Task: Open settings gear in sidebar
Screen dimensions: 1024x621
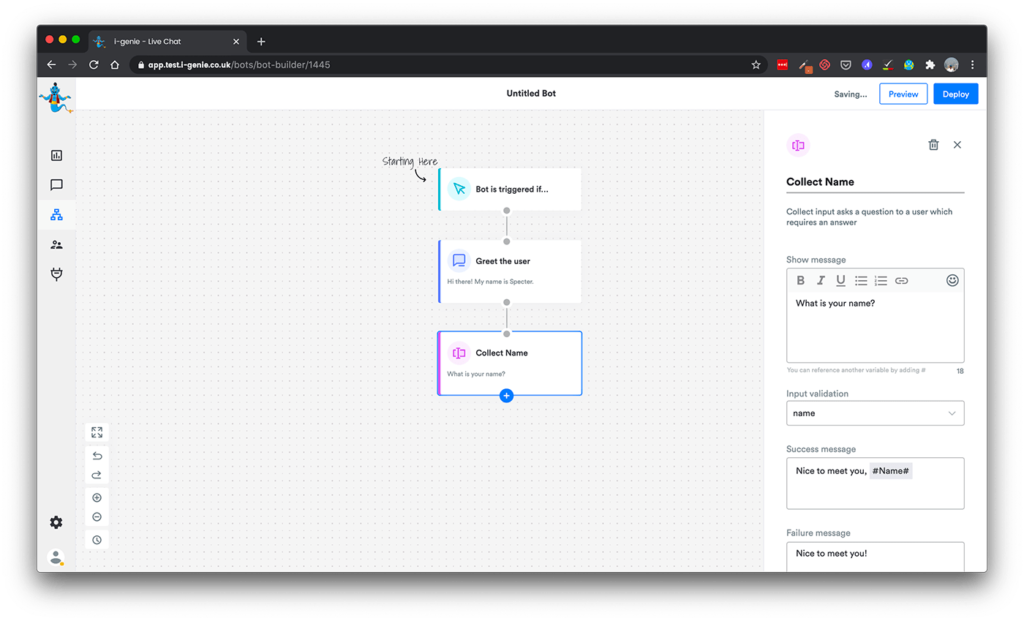Action: click(x=56, y=522)
